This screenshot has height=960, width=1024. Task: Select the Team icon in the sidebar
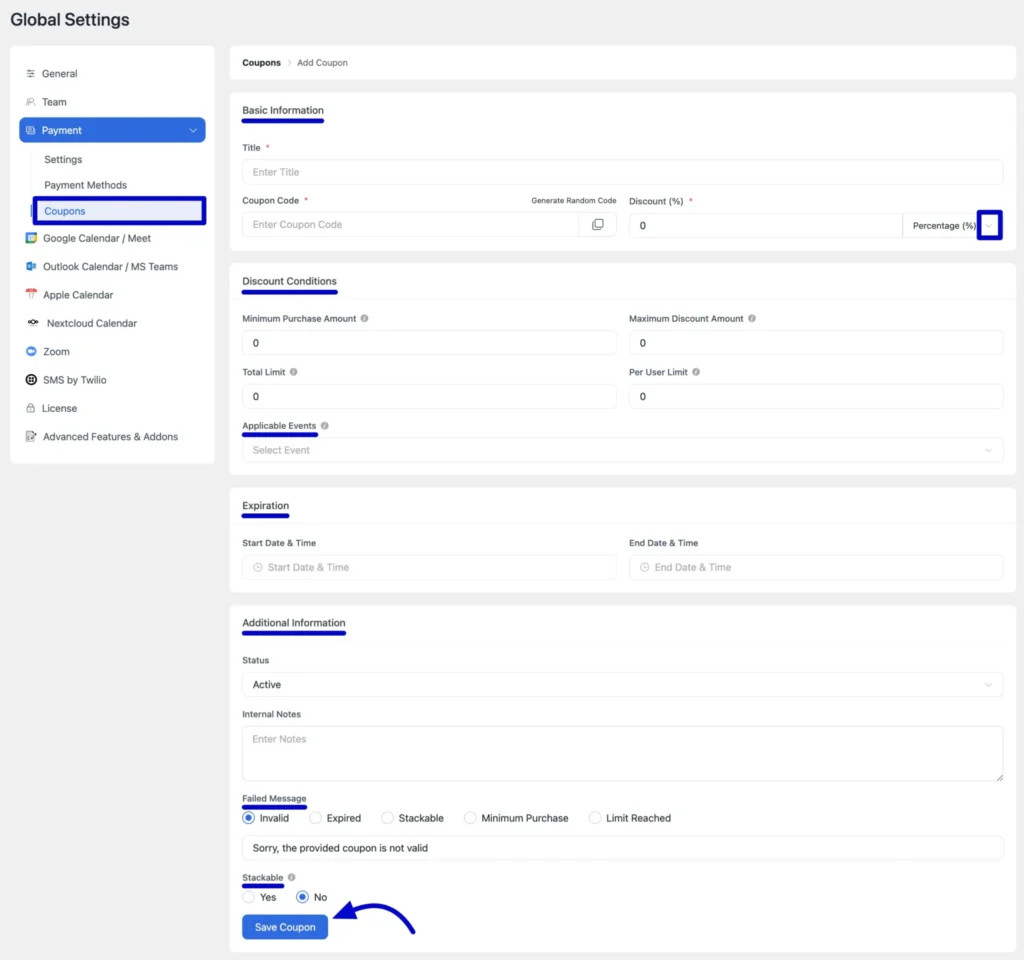(x=33, y=101)
